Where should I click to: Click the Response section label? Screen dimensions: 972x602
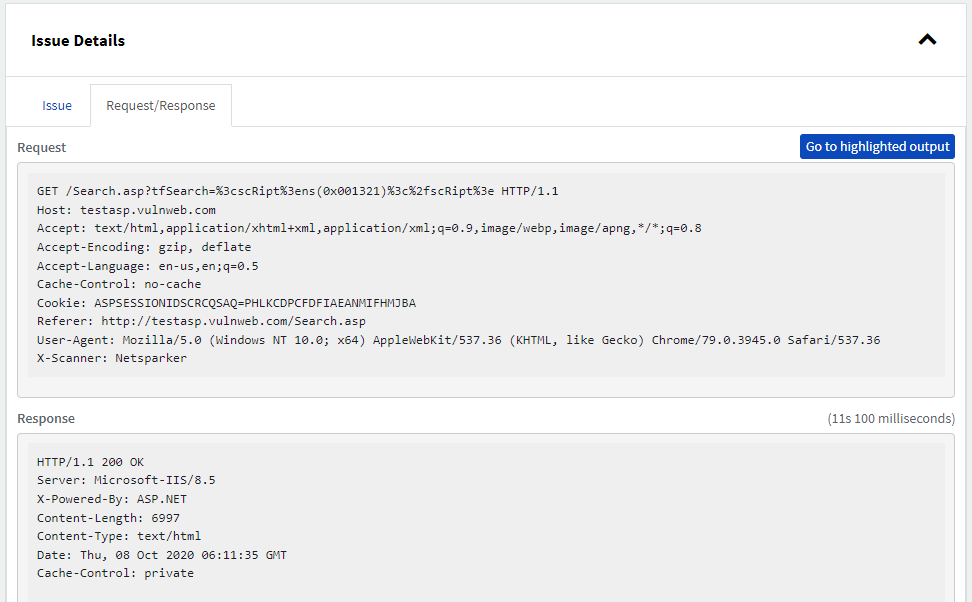click(46, 418)
